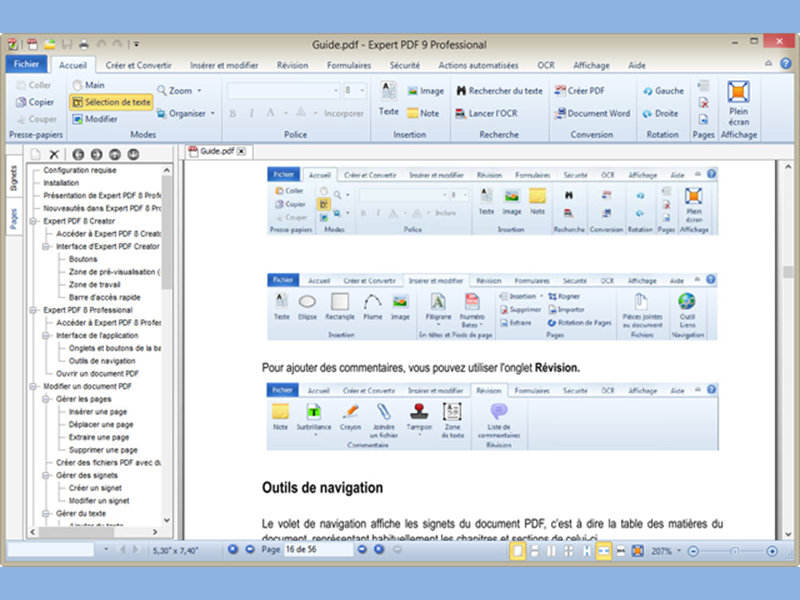Go to the first page button
The height and width of the screenshot is (600, 800).
[233, 549]
